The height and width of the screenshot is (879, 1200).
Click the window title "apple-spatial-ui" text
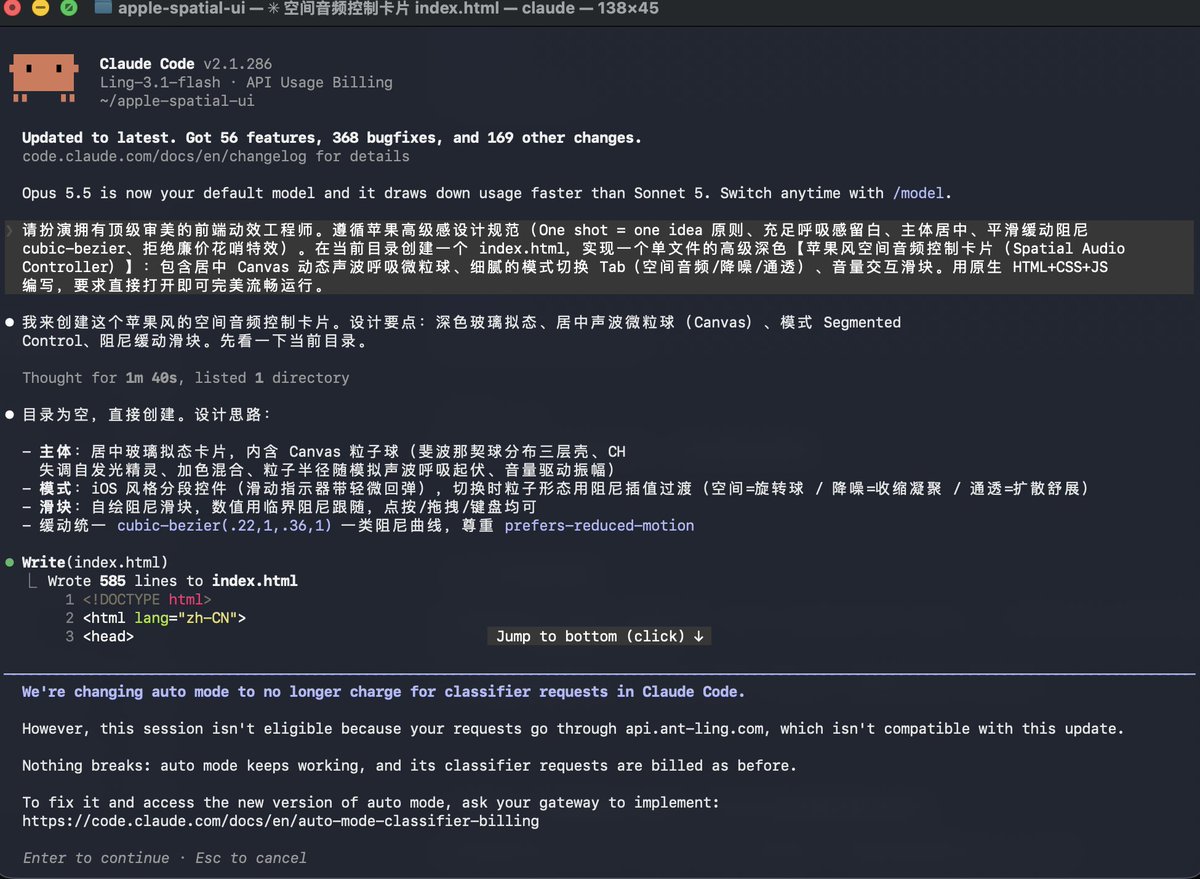(184, 9)
